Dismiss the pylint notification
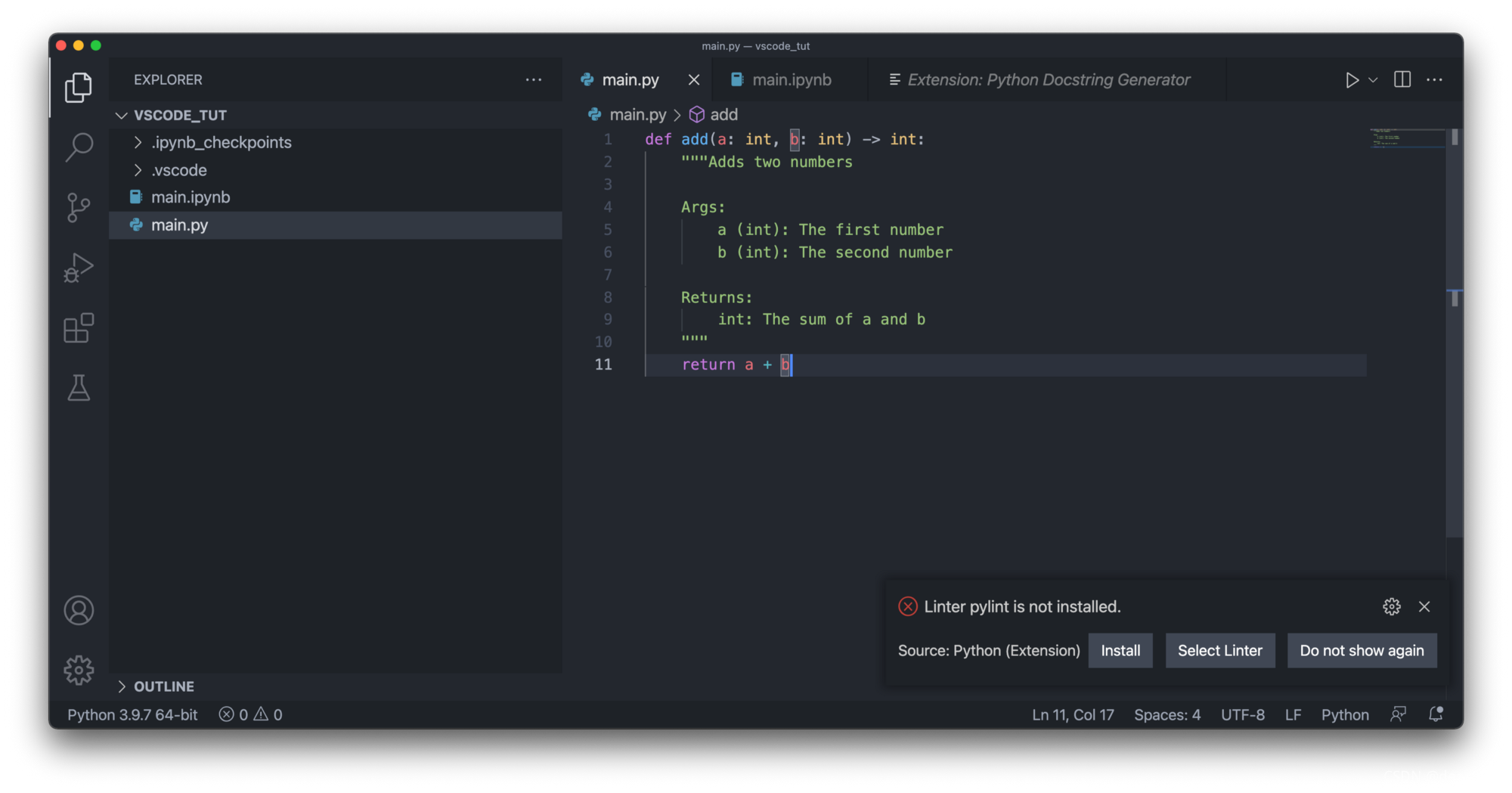Viewport: 1512px width, 793px height. (1424, 606)
